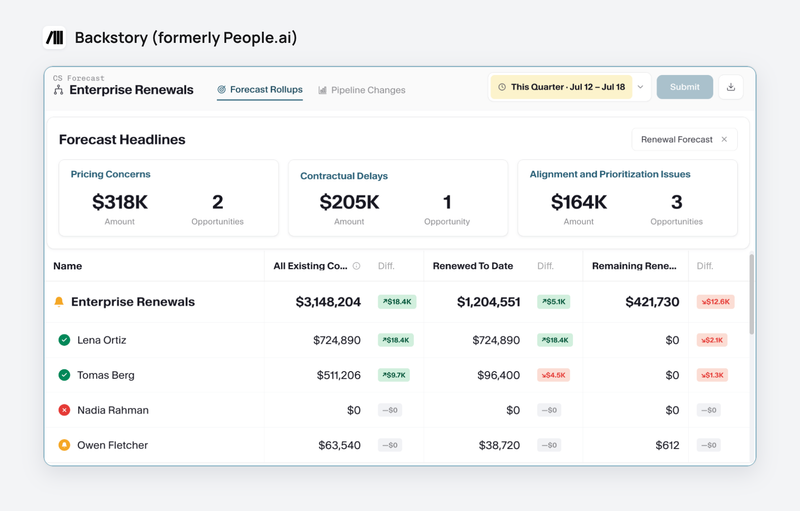Image resolution: width=800 pixels, height=511 pixels.
Task: Click the $96,400 value for Tomas Berg
Action: coord(498,375)
